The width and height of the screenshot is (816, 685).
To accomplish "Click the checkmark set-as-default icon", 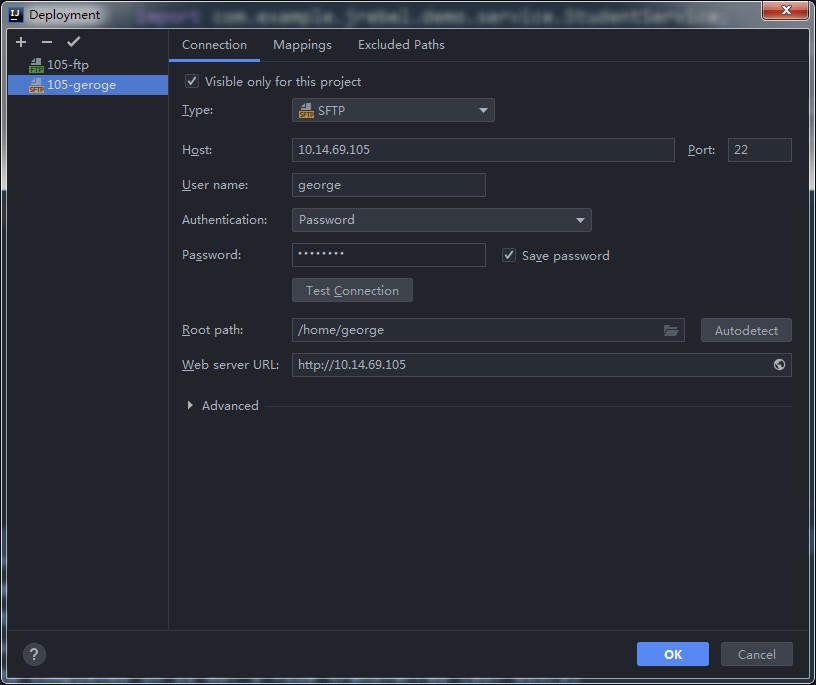I will 73,42.
